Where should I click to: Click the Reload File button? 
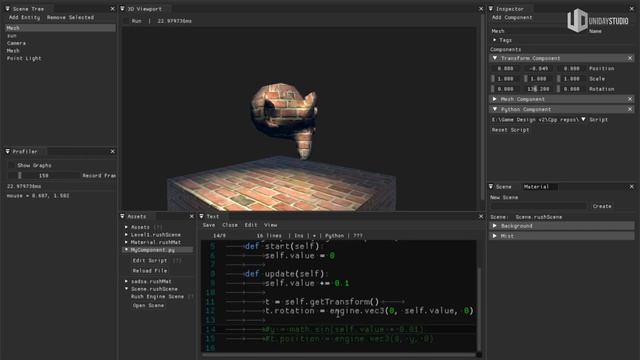coord(150,271)
